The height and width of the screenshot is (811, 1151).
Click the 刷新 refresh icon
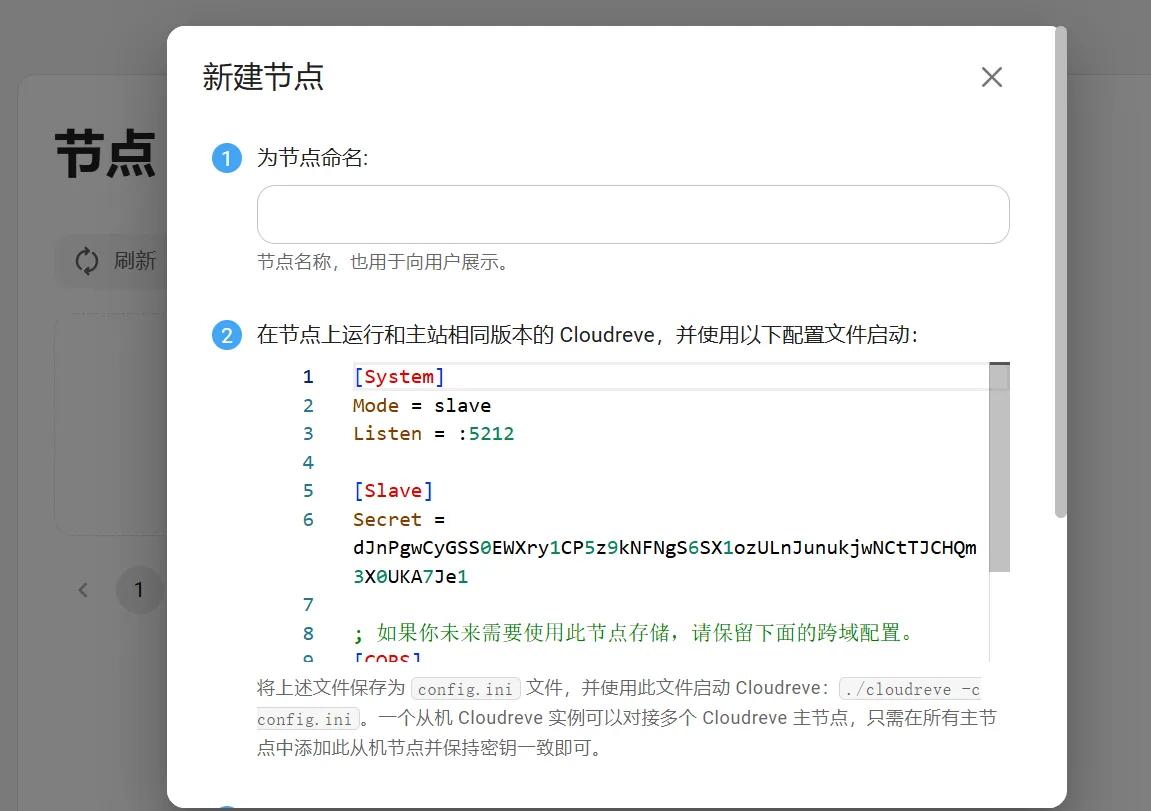point(87,261)
